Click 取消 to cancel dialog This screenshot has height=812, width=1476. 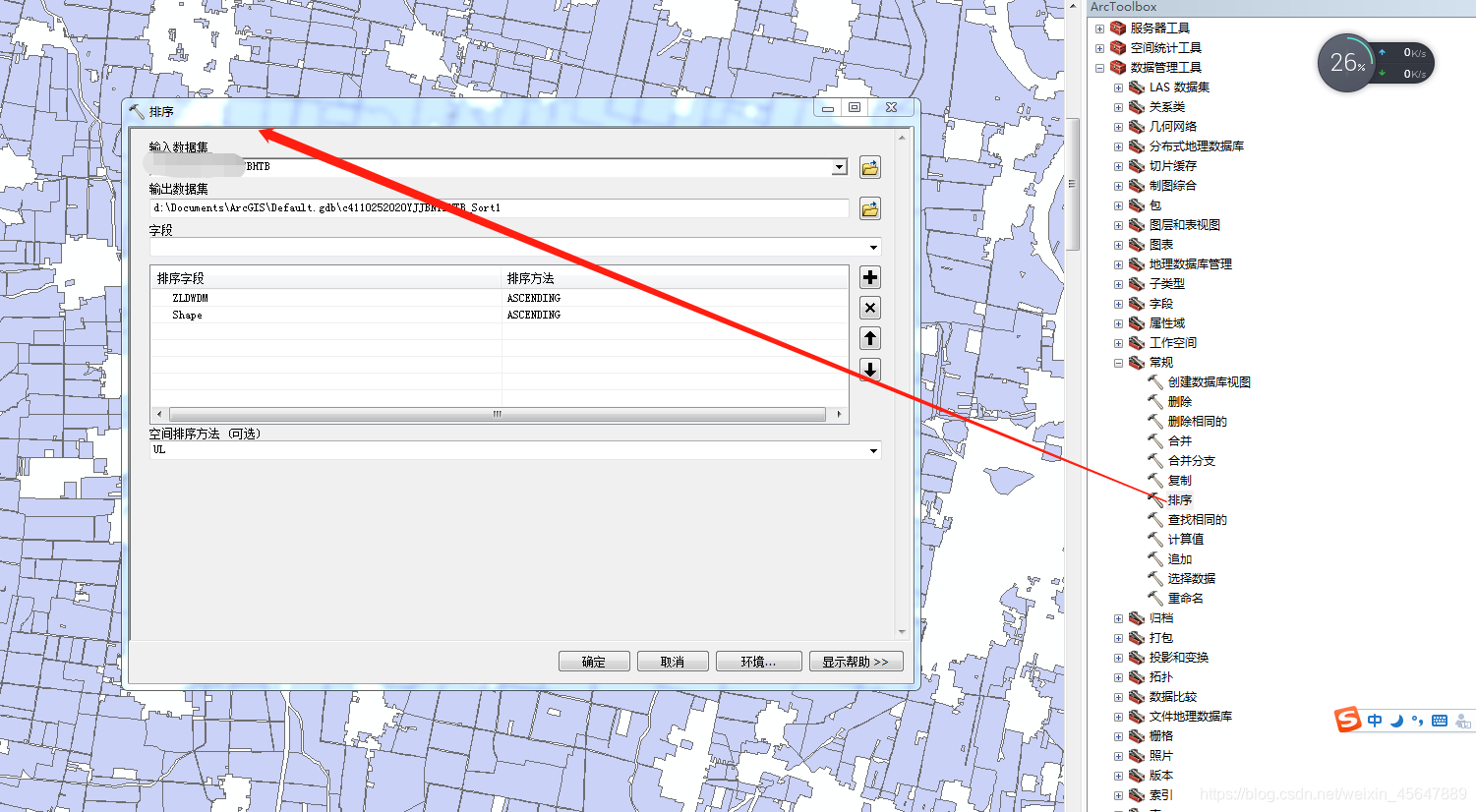tap(673, 662)
